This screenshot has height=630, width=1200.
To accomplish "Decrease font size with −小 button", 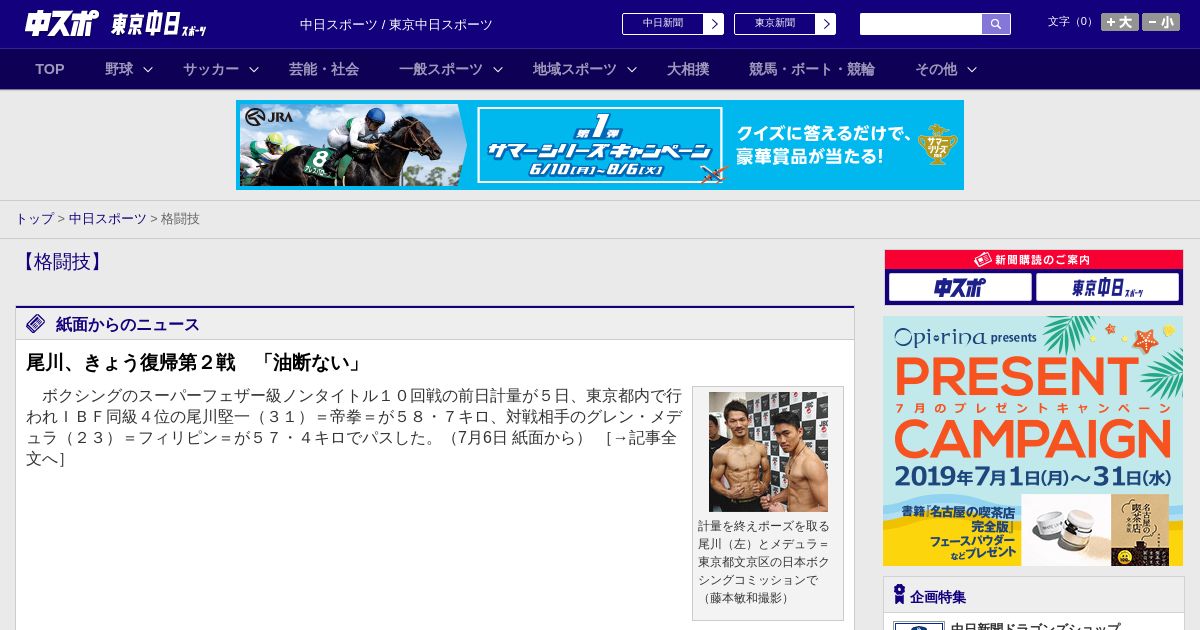I will coord(1161,22).
